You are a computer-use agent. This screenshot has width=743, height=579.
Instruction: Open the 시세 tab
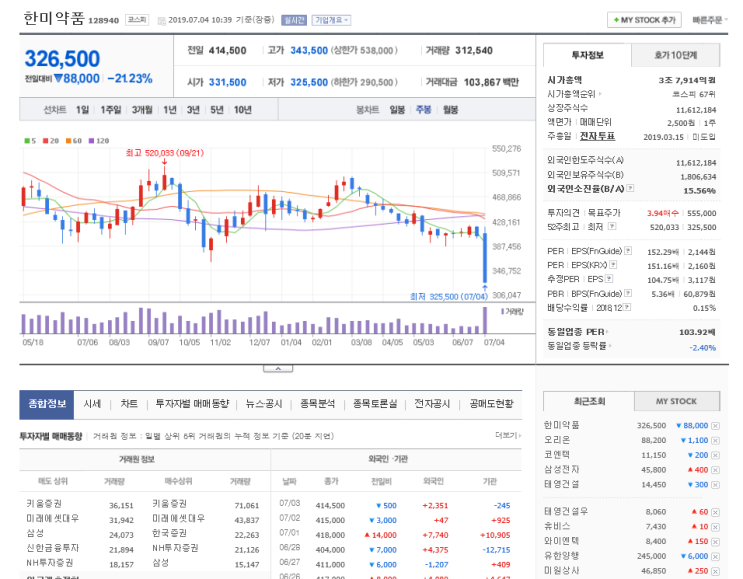tap(92, 404)
